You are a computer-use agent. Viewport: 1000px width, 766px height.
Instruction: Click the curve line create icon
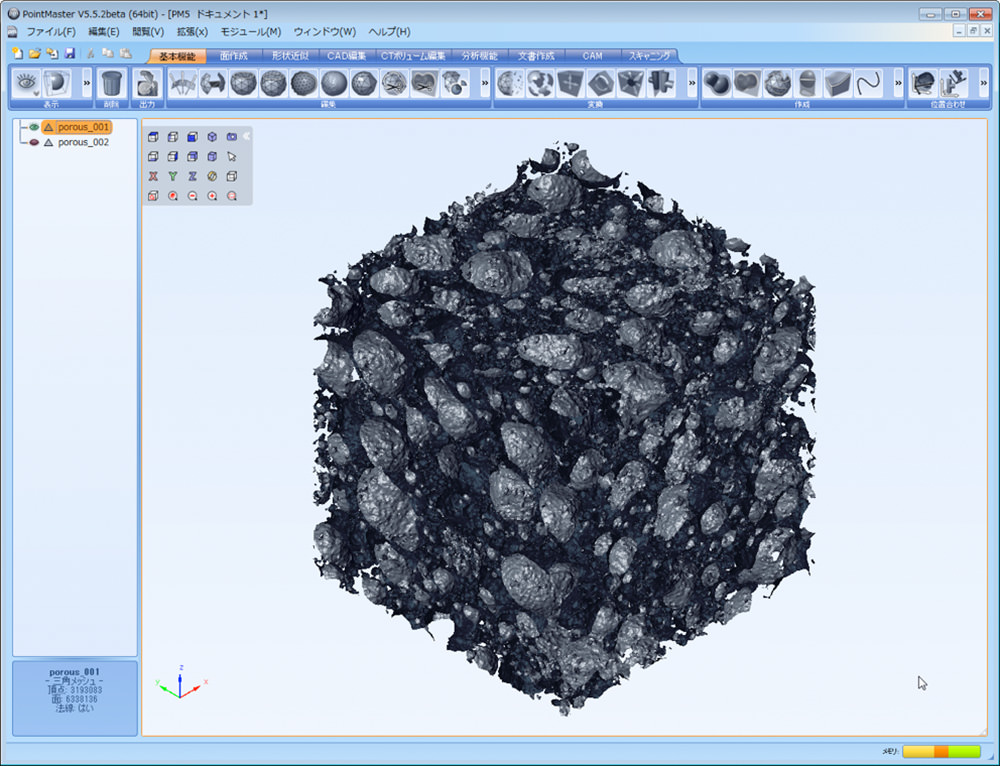[868, 83]
